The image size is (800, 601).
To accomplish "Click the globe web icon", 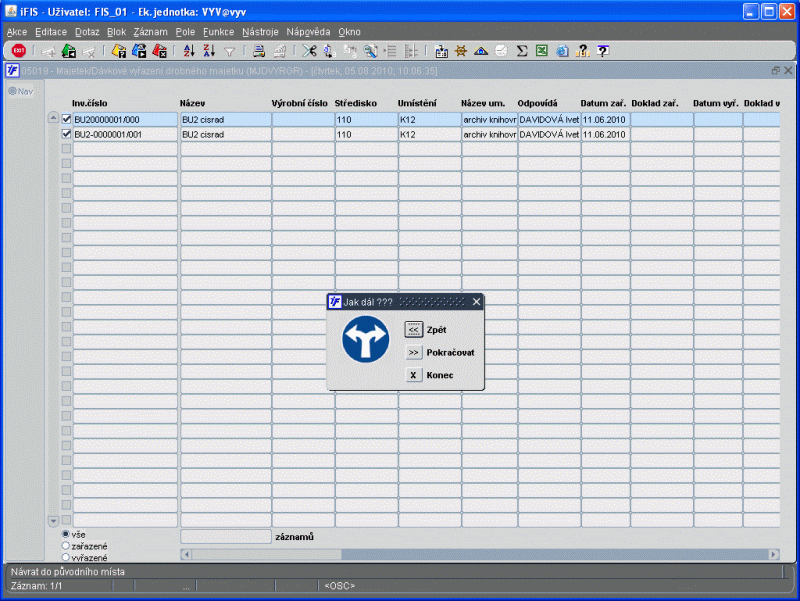I will tap(562, 51).
